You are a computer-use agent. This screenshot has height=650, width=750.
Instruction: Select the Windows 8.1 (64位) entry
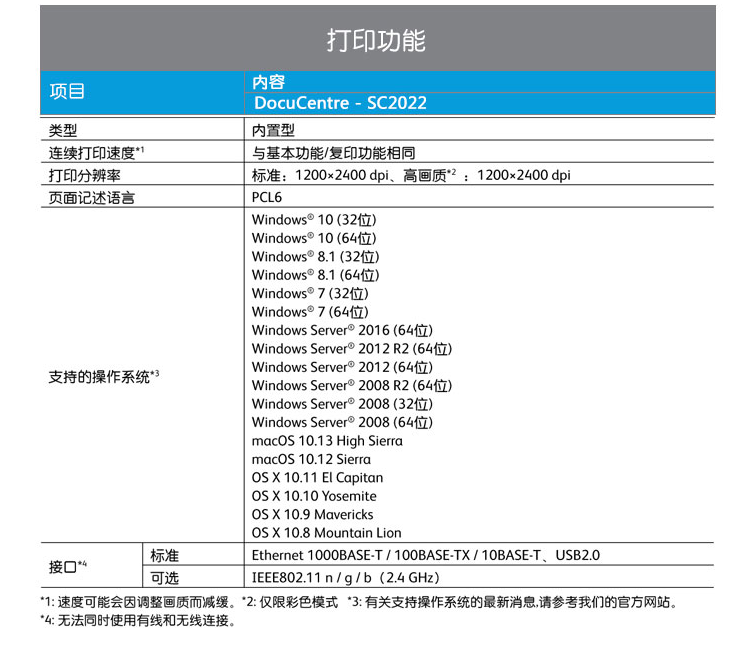pos(316,275)
